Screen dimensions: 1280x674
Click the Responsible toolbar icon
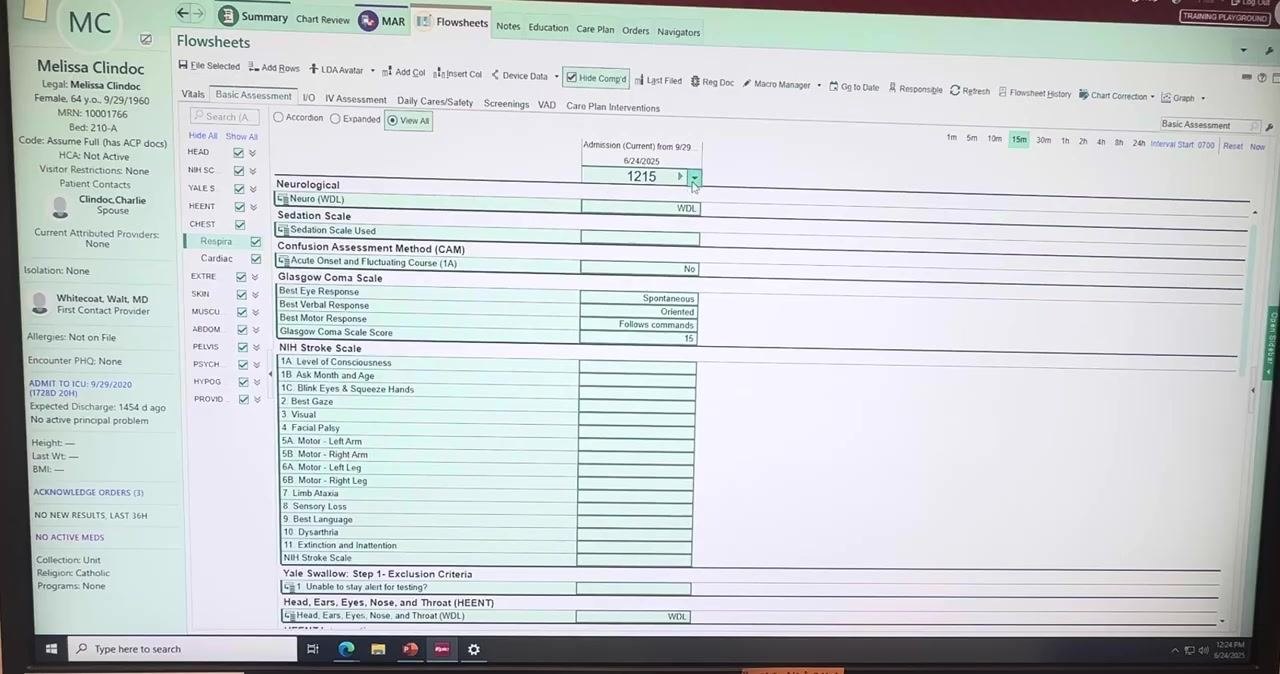point(892,88)
